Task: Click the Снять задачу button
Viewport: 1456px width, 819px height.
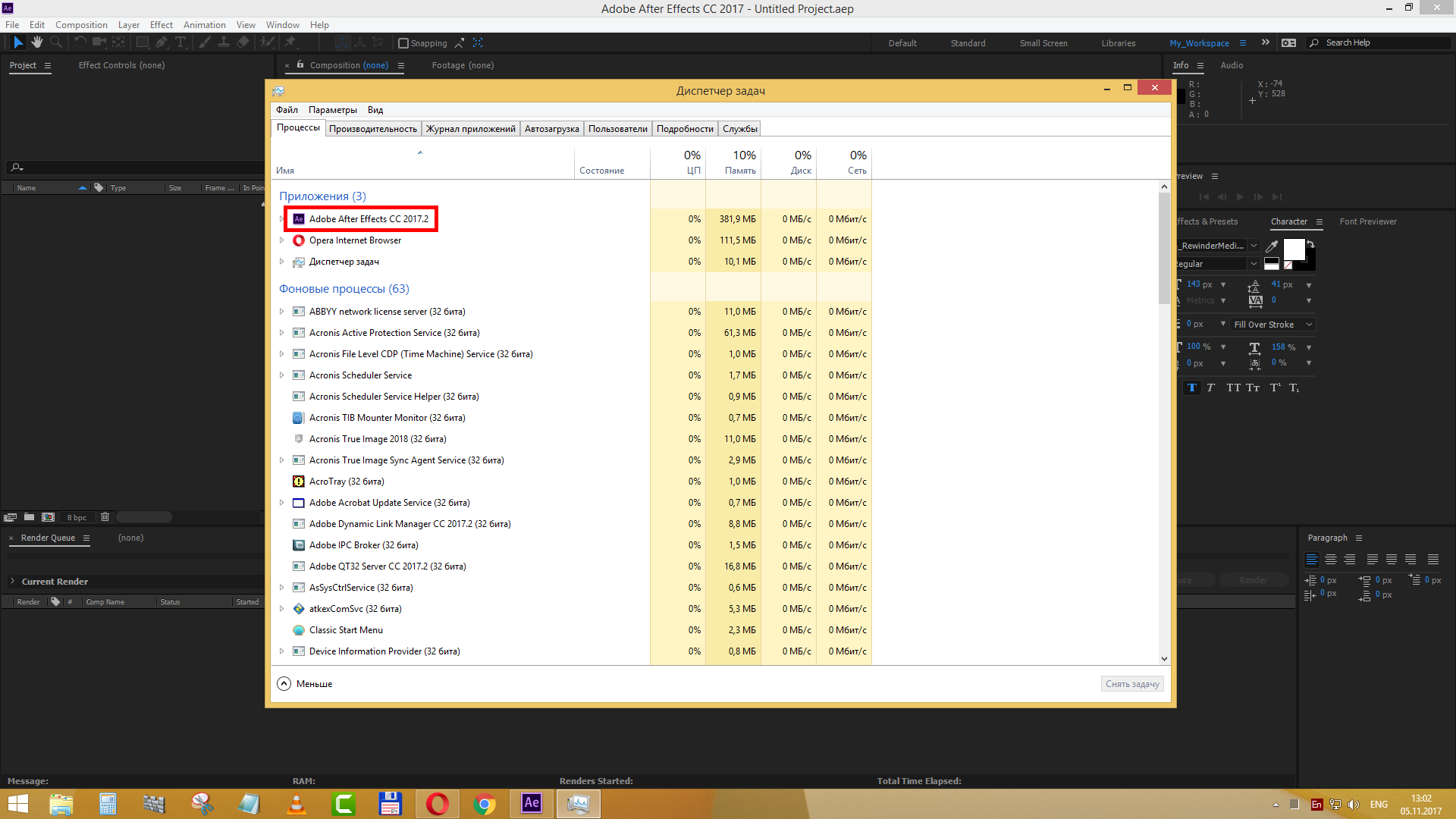Action: tap(1132, 684)
